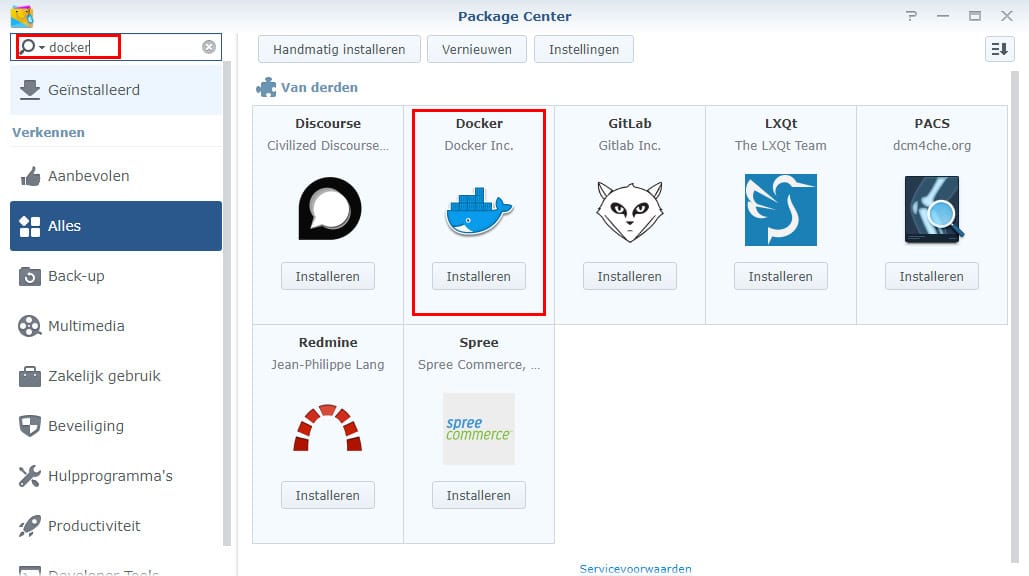Click the LXQt bird icon

point(780,207)
